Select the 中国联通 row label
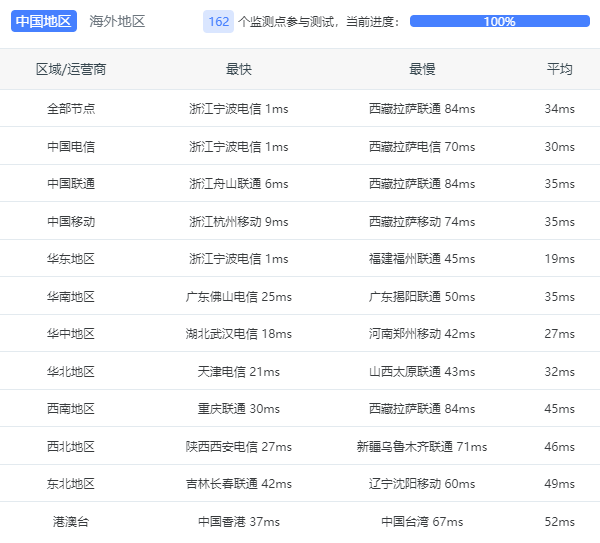600x543 pixels. [71, 184]
